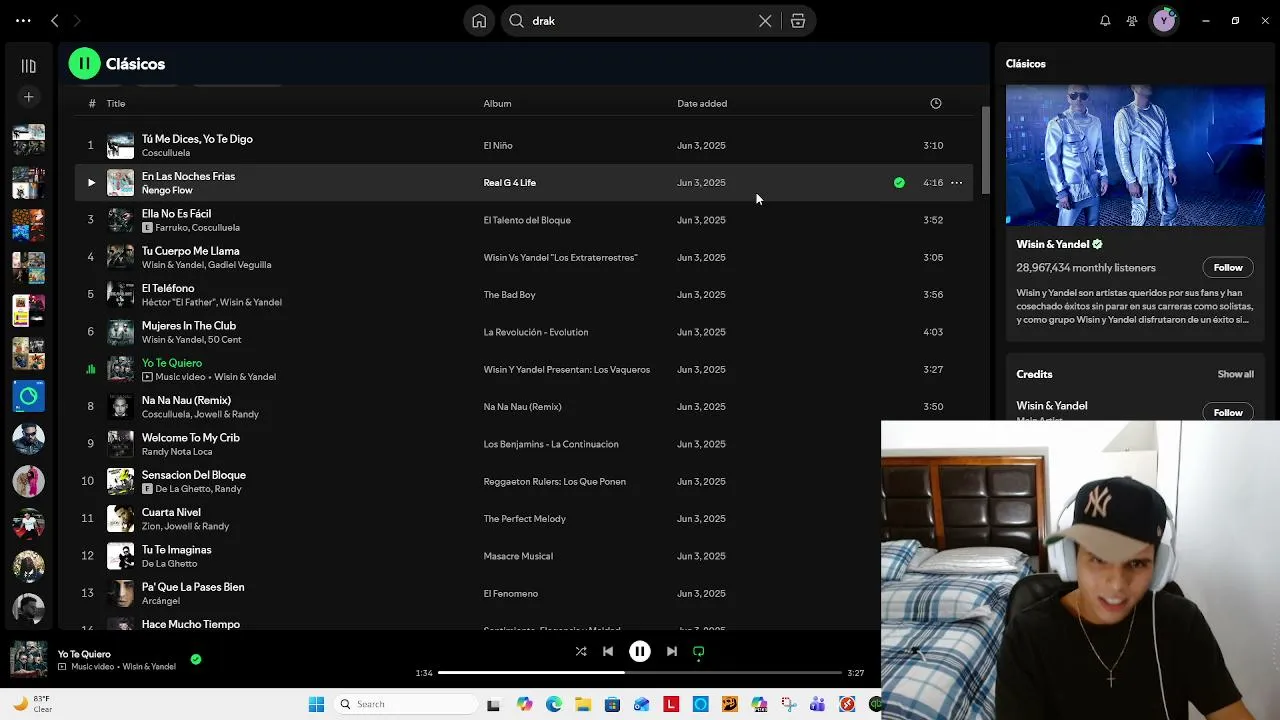
Task: Click the Windows taskbar Search box
Action: point(404,704)
